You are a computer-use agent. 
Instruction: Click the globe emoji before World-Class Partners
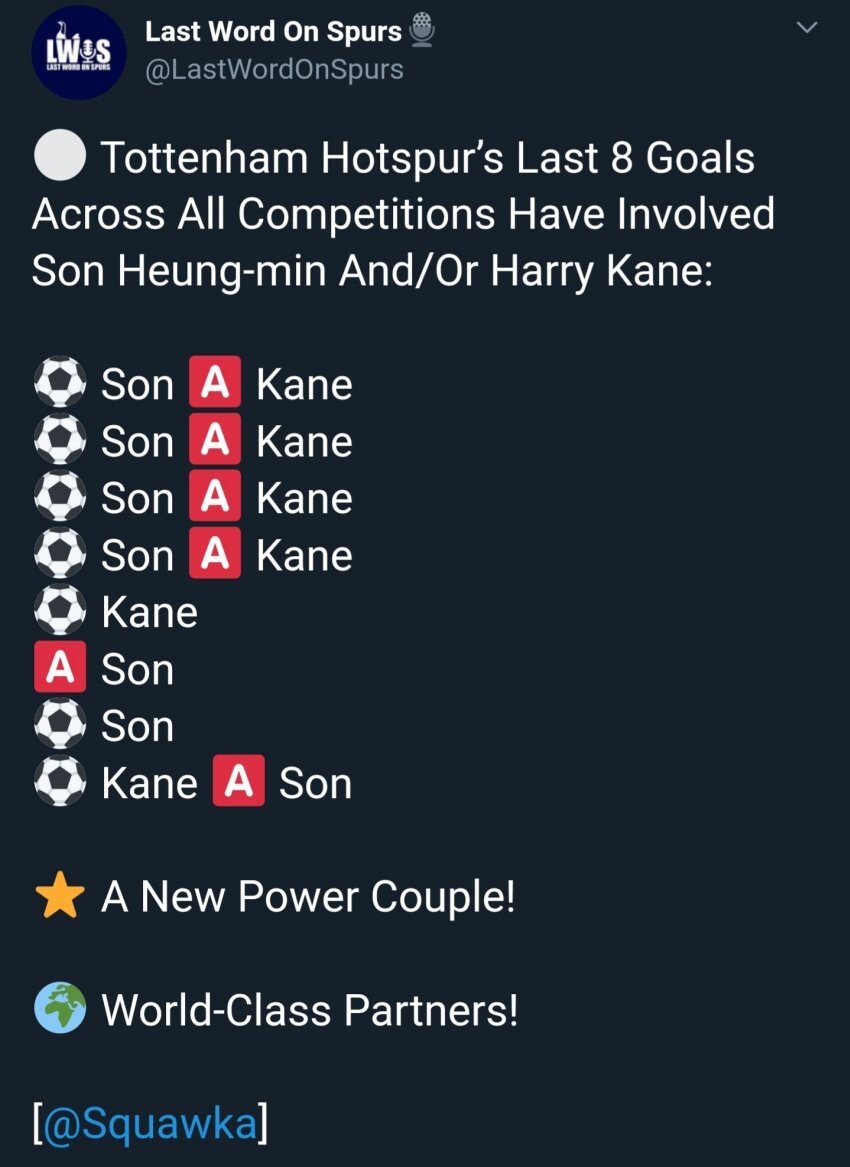pos(60,1010)
